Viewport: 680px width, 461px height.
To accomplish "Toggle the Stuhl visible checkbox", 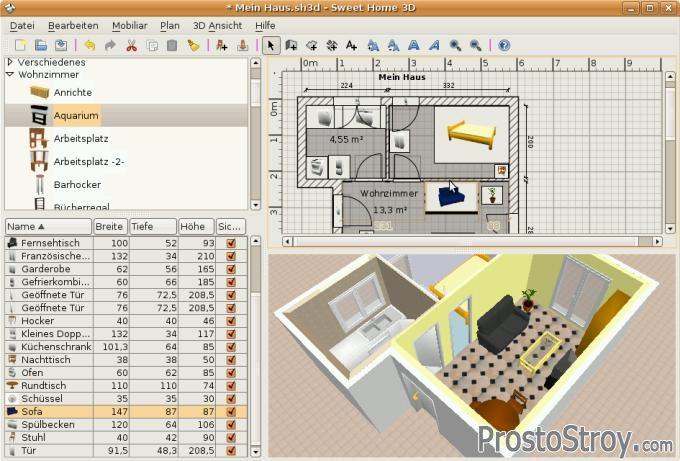I will pyautogui.click(x=231, y=438).
